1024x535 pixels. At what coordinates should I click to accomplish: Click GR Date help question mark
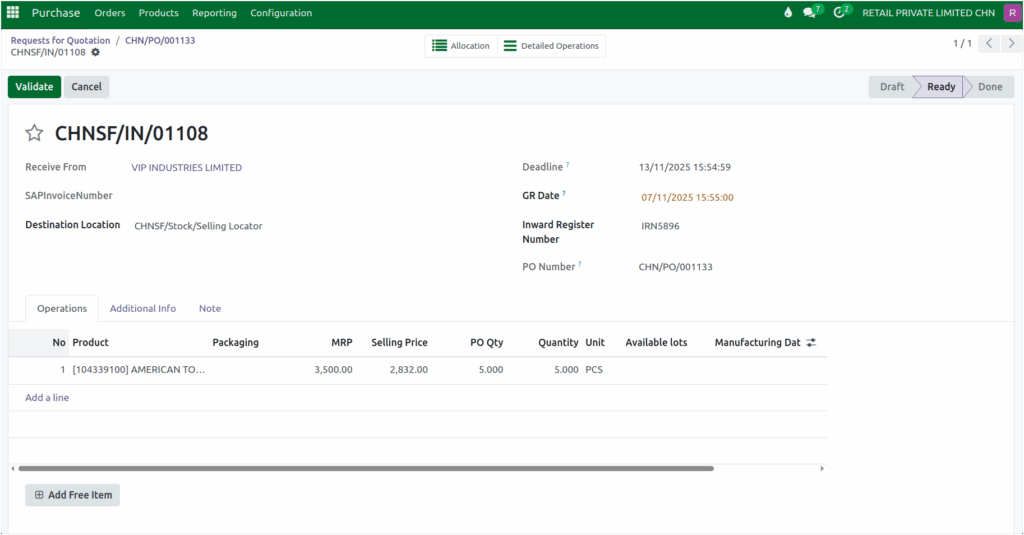point(564,193)
